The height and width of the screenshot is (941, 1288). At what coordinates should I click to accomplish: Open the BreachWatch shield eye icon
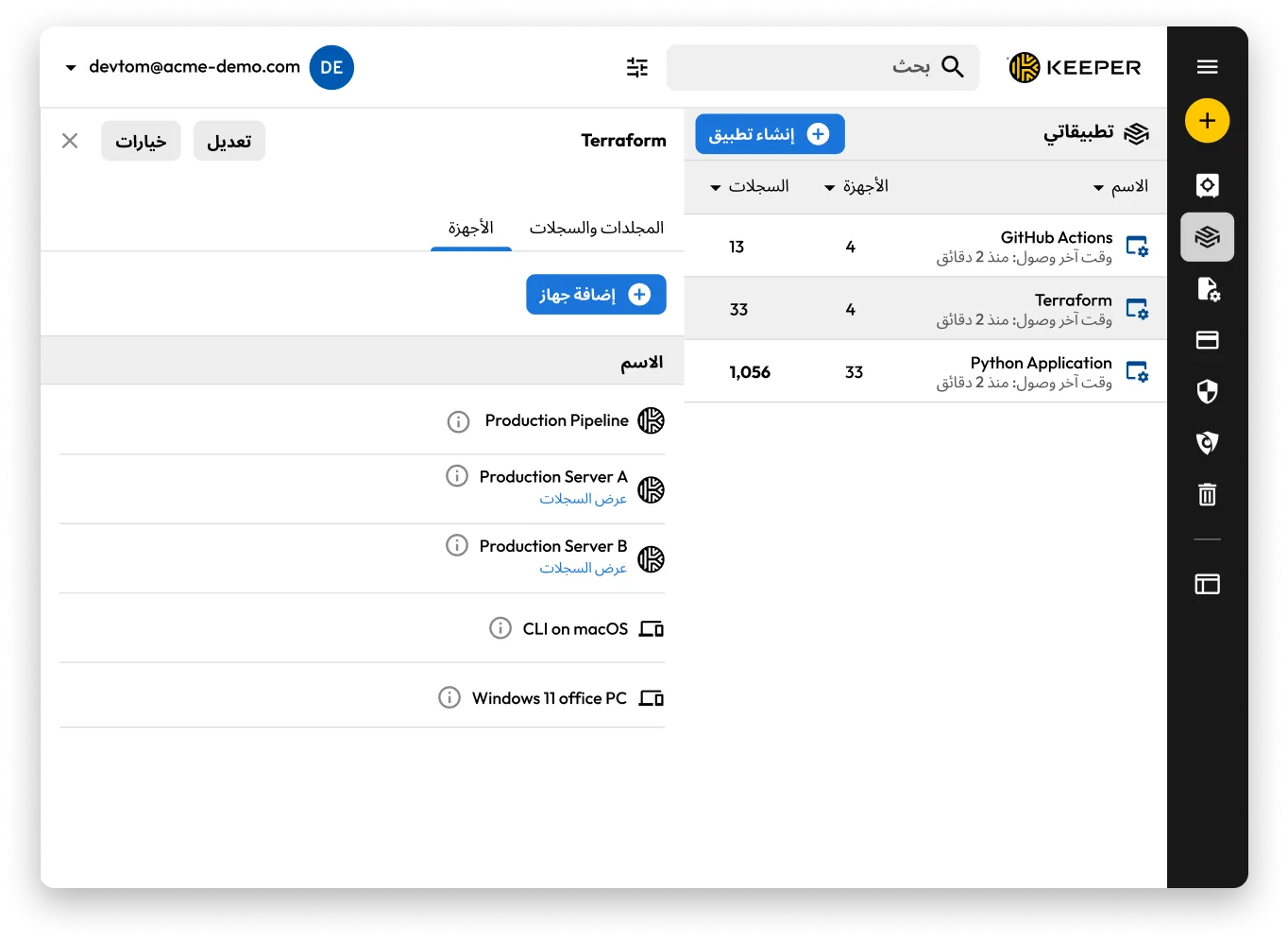(x=1207, y=442)
